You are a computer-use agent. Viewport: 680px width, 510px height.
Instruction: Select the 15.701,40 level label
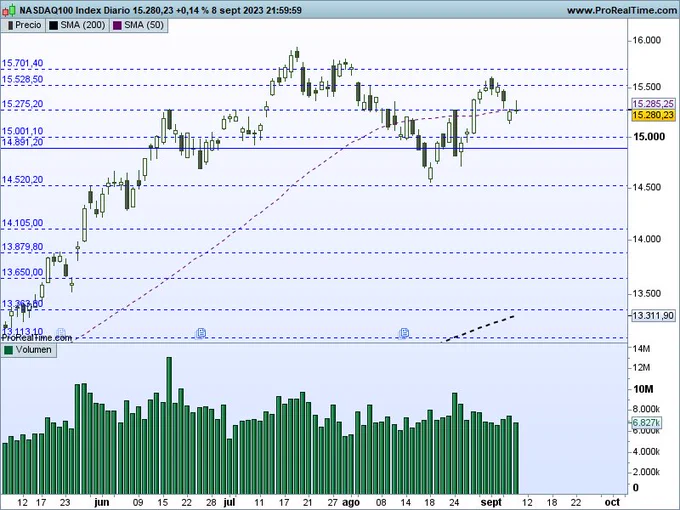pos(23,63)
